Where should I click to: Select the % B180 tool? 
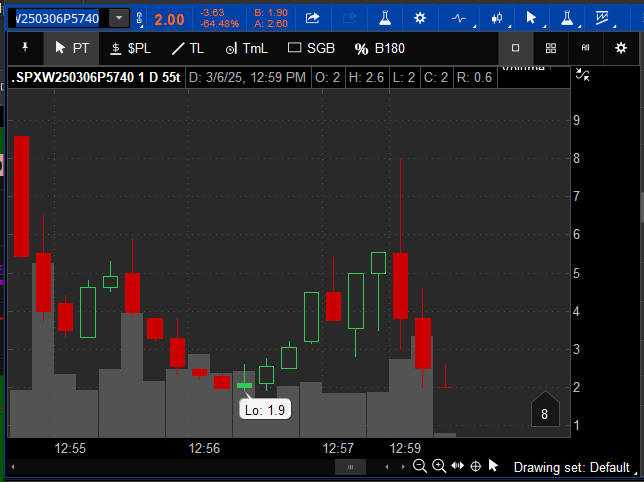point(380,48)
